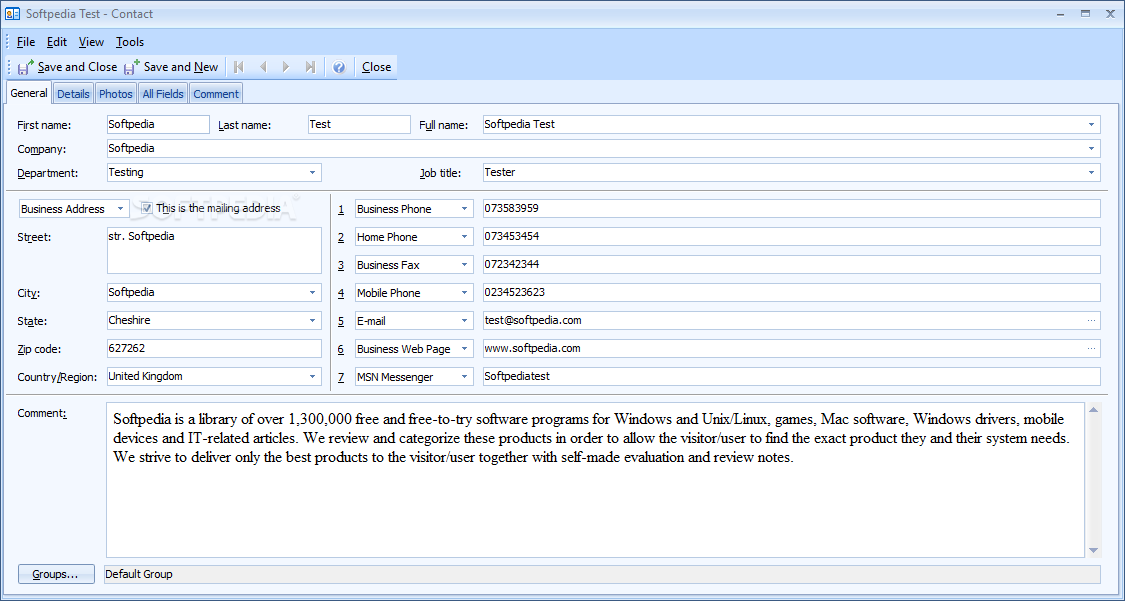Expand the Full name dropdown
This screenshot has width=1125, height=601.
(x=1091, y=125)
